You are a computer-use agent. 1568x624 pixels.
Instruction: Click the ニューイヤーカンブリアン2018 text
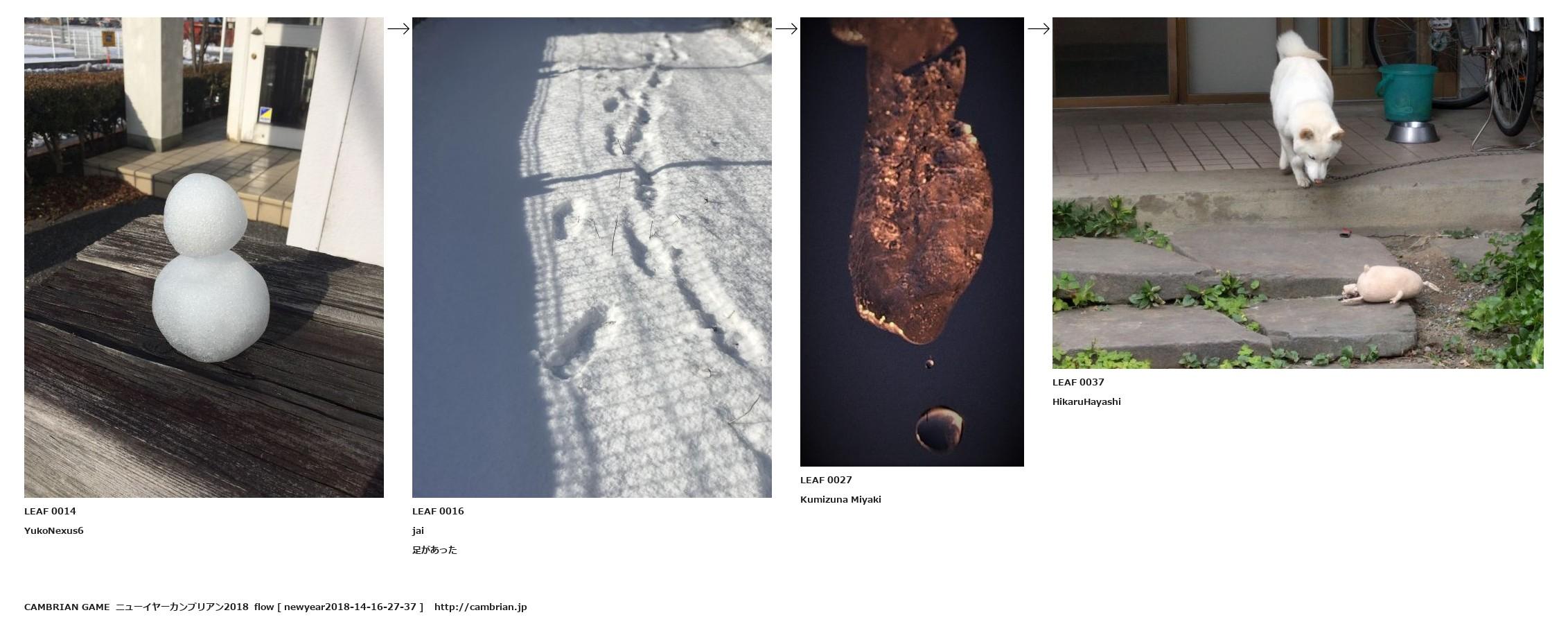point(182,607)
